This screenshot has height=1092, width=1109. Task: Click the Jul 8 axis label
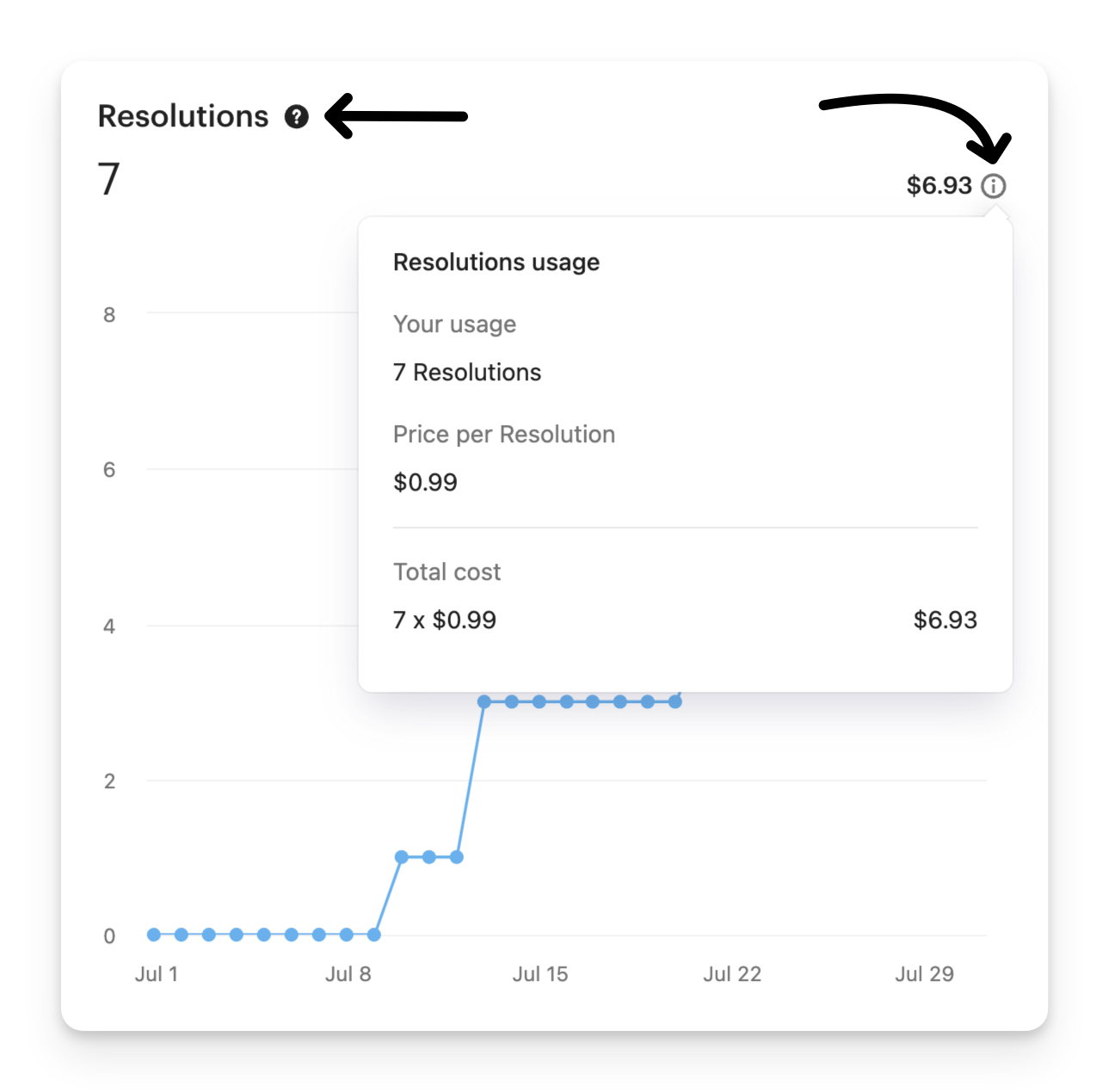click(x=348, y=974)
